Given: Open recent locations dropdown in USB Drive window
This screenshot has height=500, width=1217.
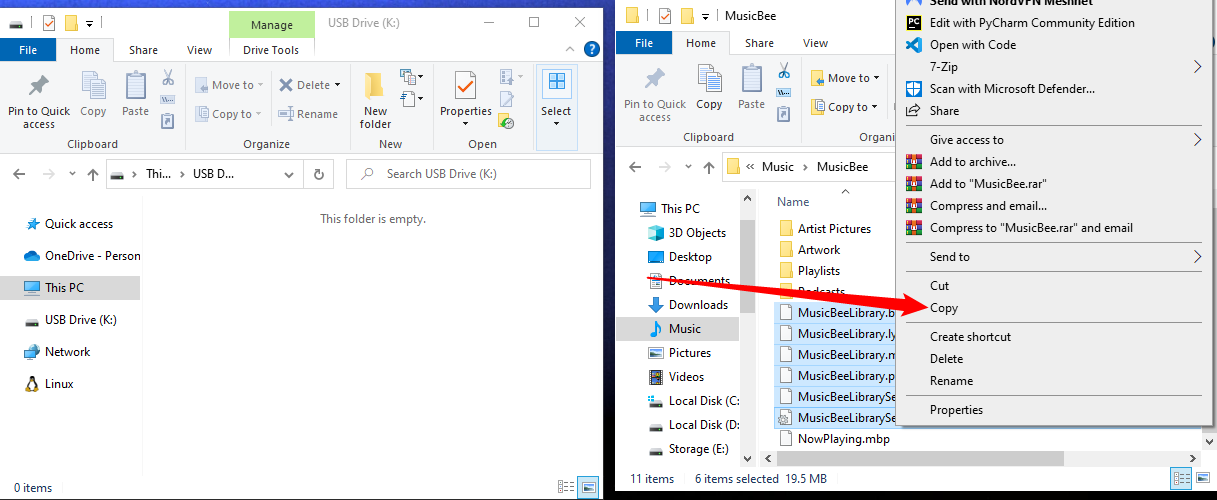Looking at the screenshot, I should pos(73,174).
